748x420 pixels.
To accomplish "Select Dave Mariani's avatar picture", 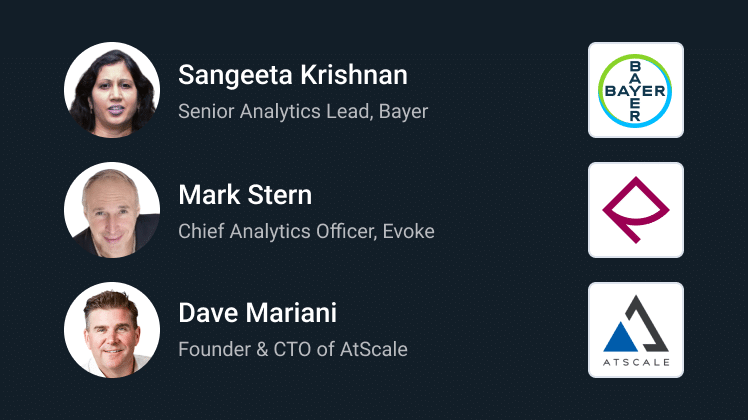I will click(111, 330).
